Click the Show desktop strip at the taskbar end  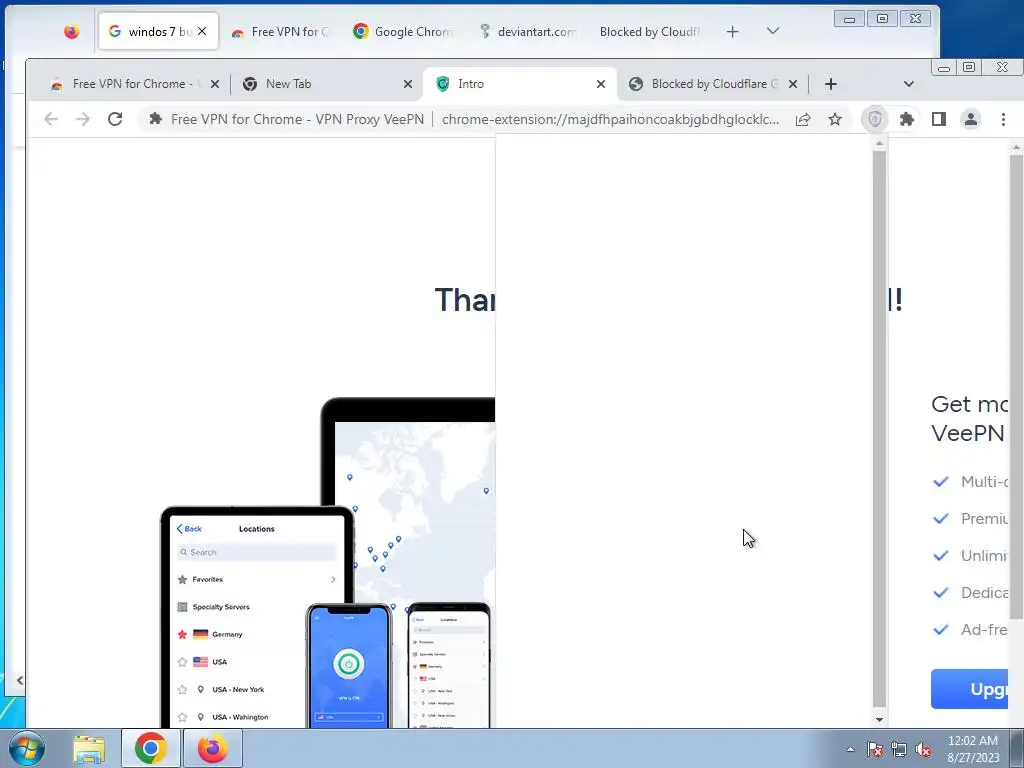(x=1017, y=748)
